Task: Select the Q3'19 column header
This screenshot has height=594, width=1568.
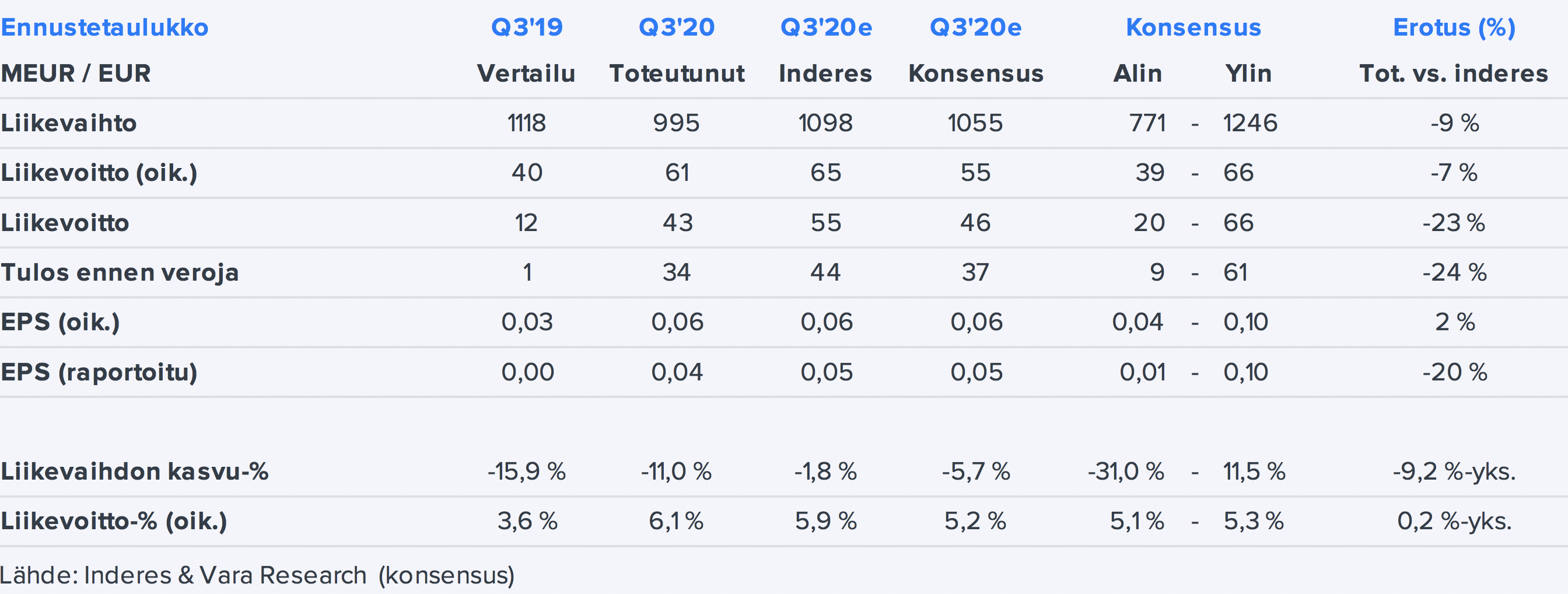Action: click(527, 27)
